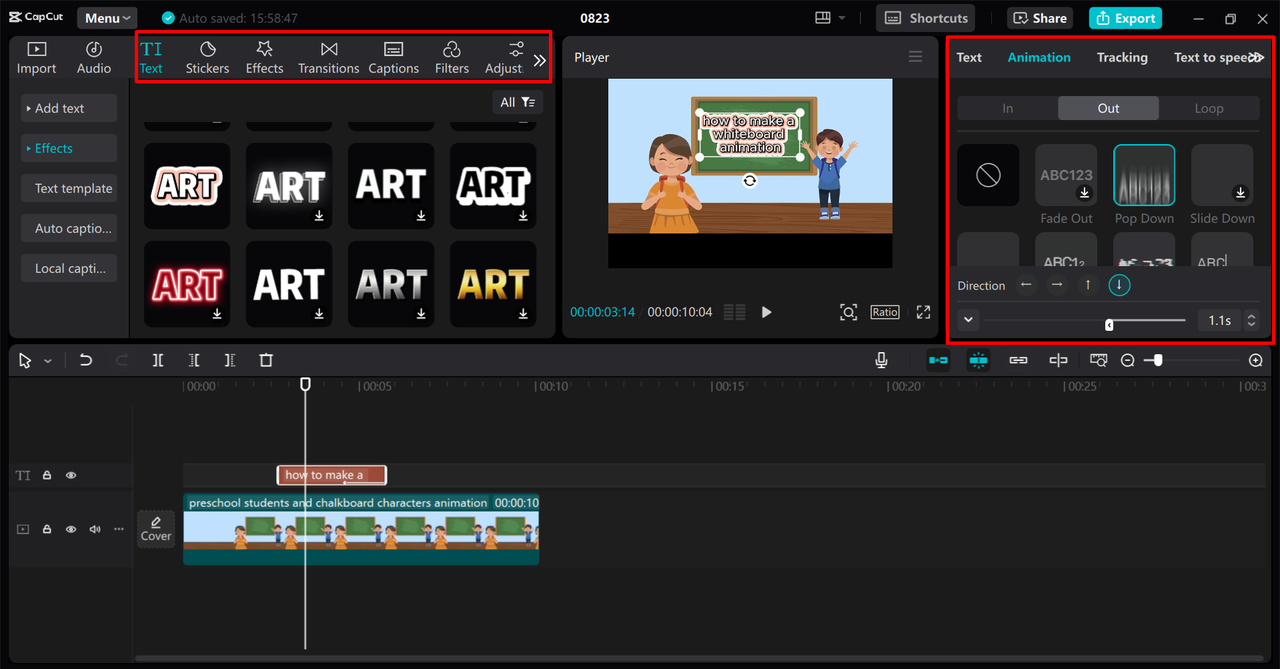Open the Stickers panel
The width and height of the screenshot is (1280, 669).
pyautogui.click(x=207, y=58)
